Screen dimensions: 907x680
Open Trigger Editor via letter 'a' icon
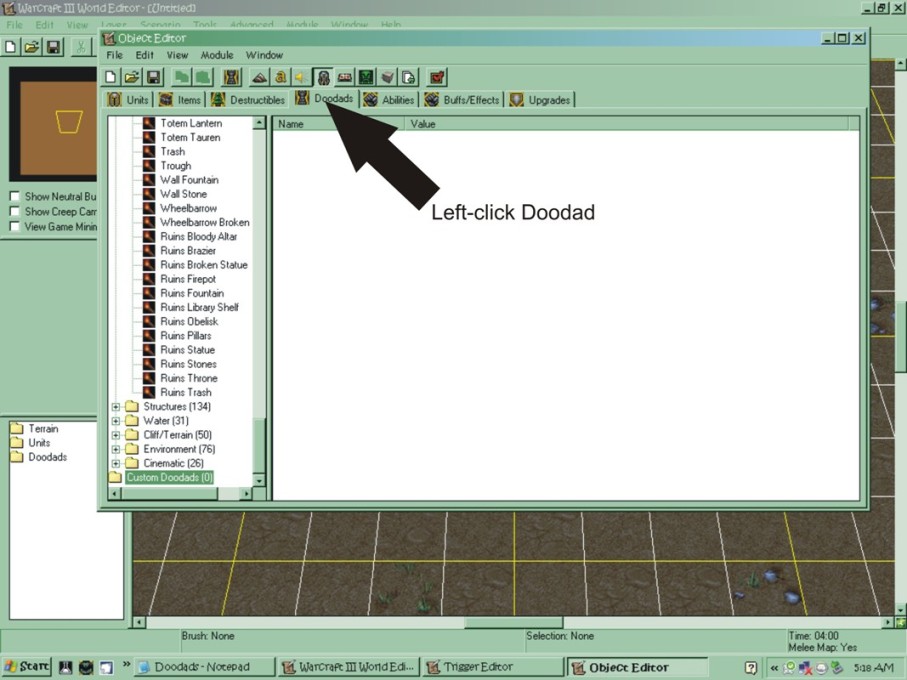tap(281, 77)
